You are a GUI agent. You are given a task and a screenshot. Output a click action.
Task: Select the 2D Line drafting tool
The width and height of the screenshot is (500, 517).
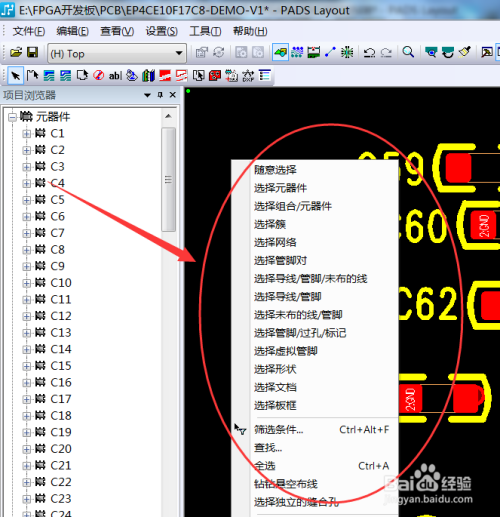pos(32,76)
